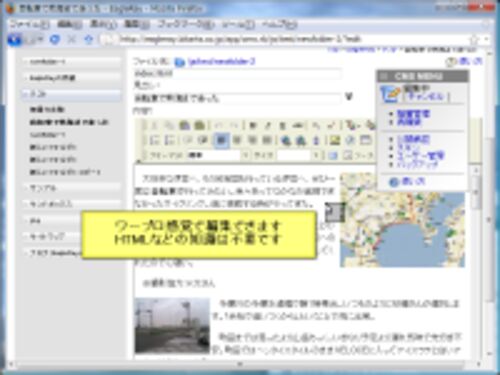This screenshot has height=375, width=500.
Task: Go to Firefox home page icon
Action: point(88,40)
